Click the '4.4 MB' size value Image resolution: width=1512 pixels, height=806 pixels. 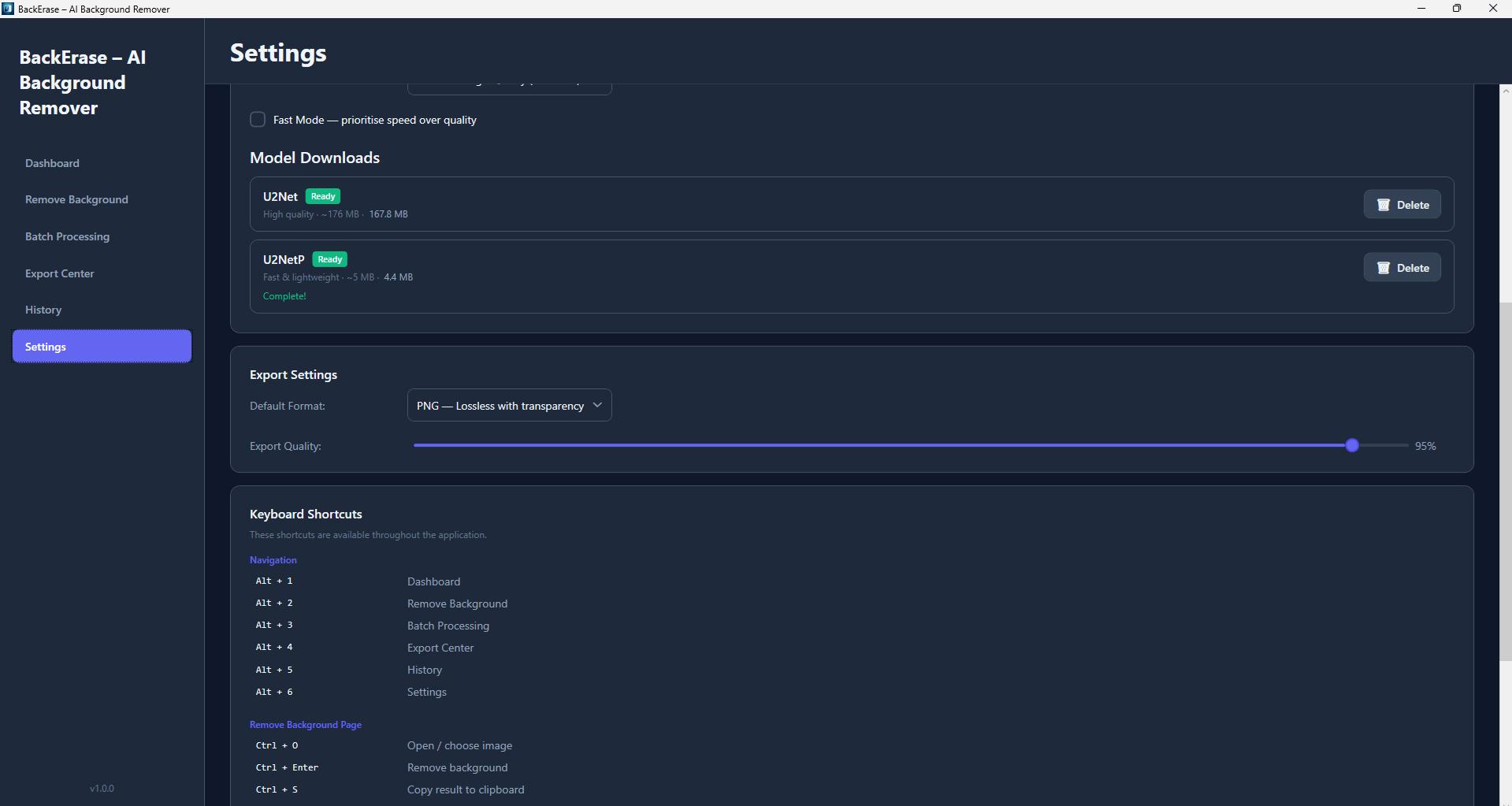(x=398, y=277)
